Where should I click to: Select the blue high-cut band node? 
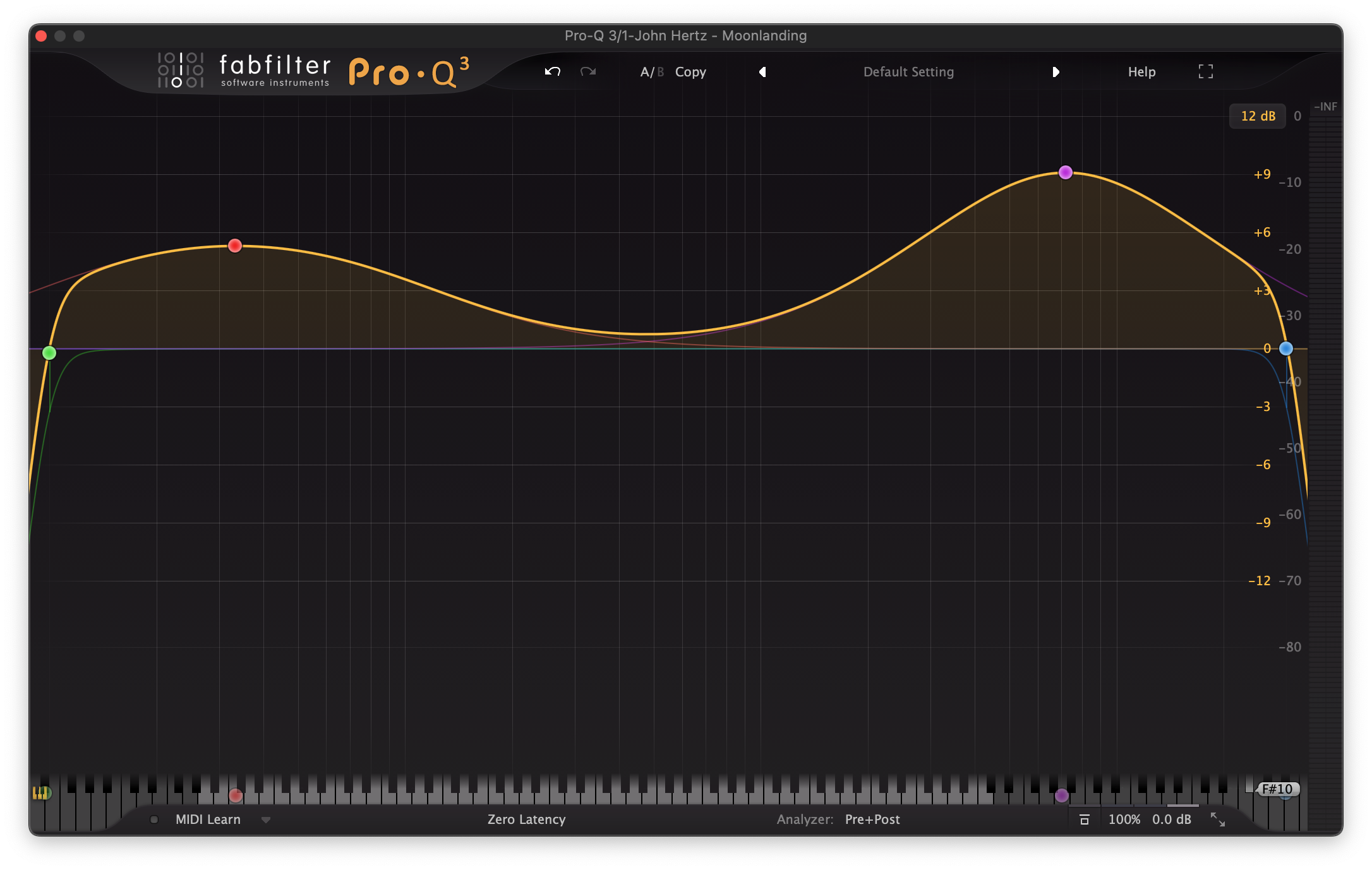(1286, 349)
